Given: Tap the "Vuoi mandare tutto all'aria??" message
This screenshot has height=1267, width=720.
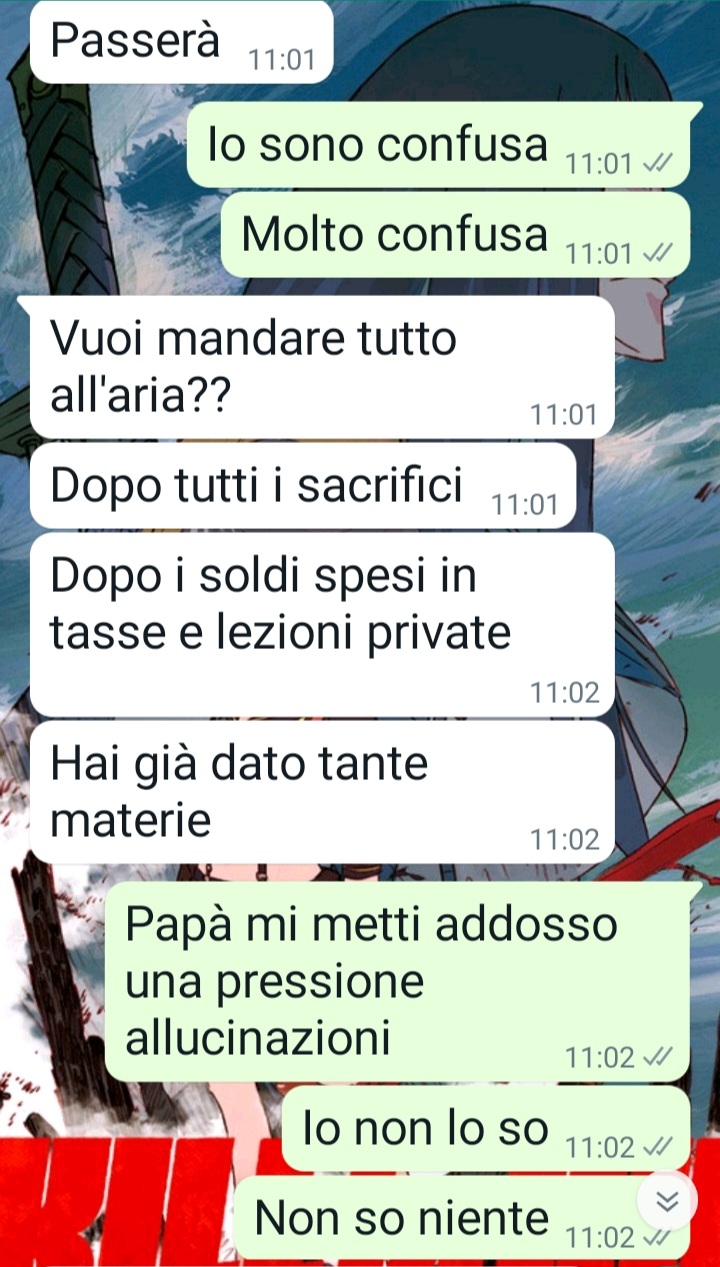Looking at the screenshot, I should 322,368.
